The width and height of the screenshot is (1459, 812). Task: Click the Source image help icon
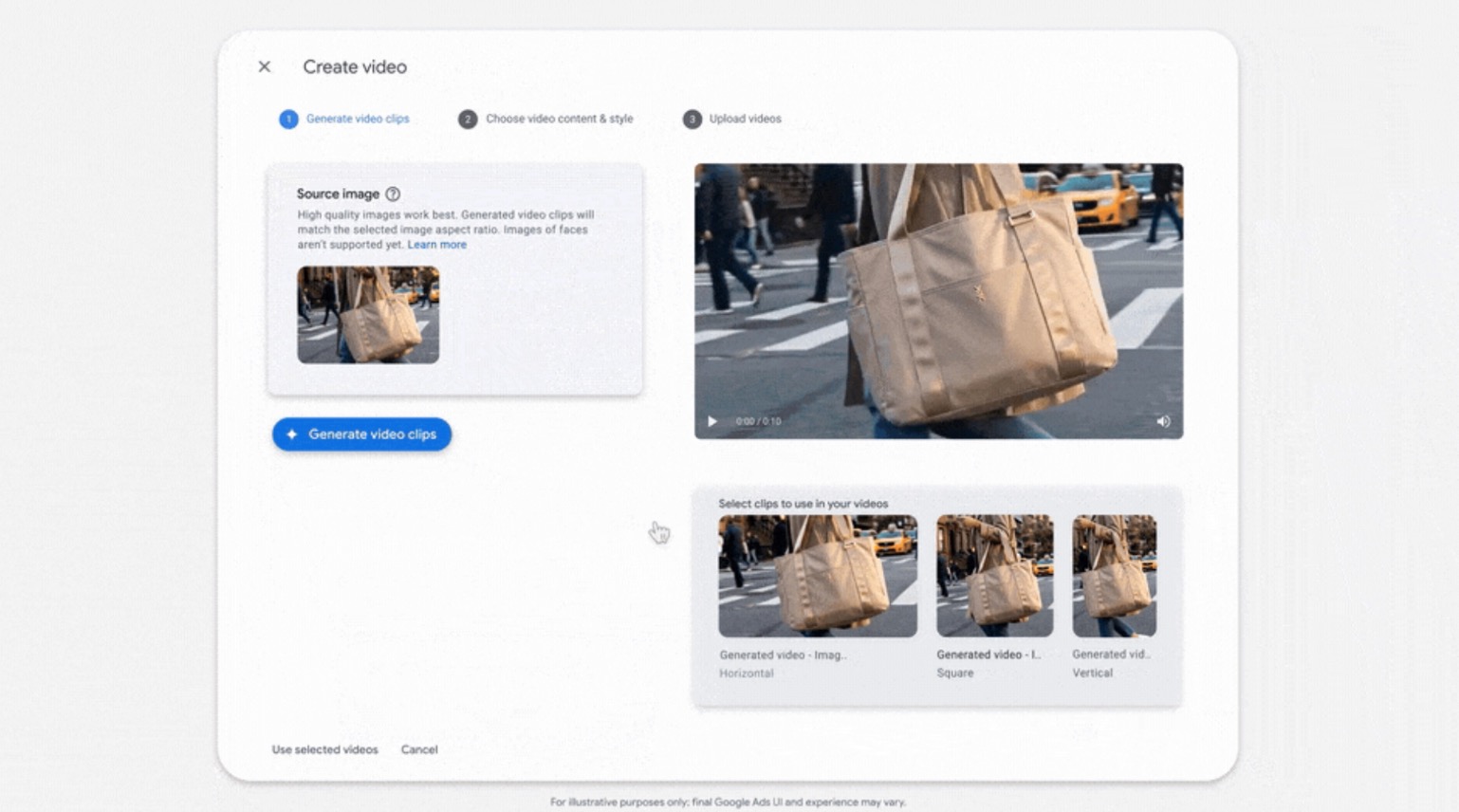(393, 194)
